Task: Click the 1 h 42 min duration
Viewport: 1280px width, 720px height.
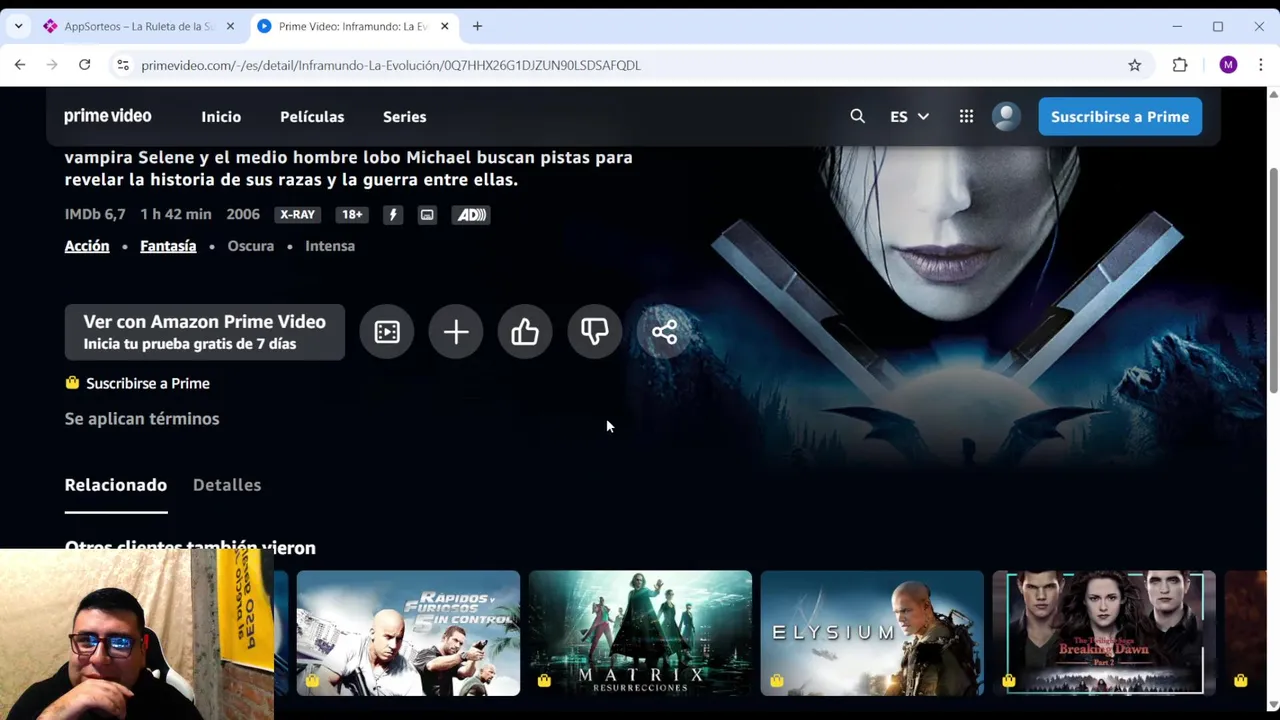Action: click(x=176, y=214)
